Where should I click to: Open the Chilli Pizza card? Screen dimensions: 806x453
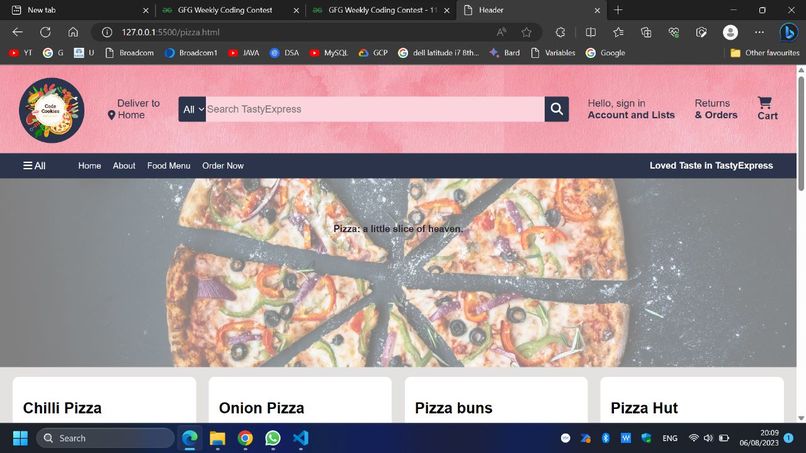(104, 400)
